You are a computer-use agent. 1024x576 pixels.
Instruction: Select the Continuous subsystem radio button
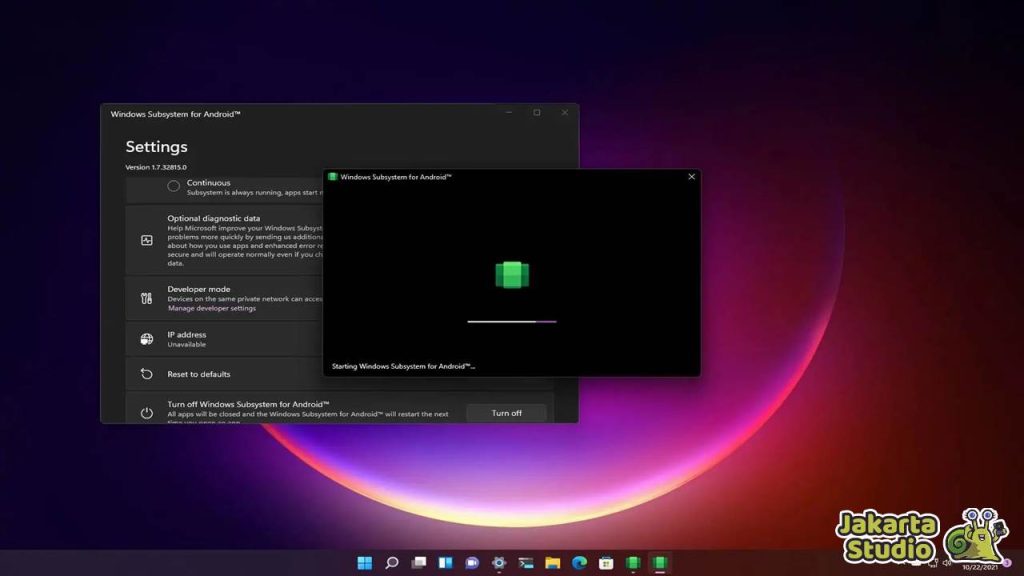(x=173, y=186)
